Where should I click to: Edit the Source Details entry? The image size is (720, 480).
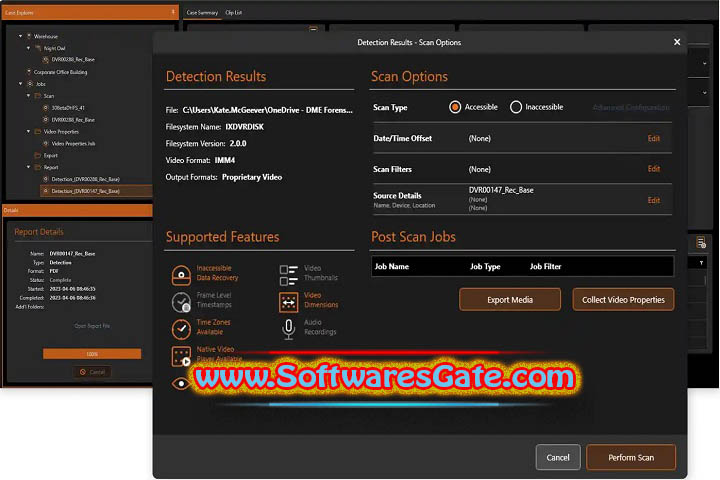(x=653, y=200)
